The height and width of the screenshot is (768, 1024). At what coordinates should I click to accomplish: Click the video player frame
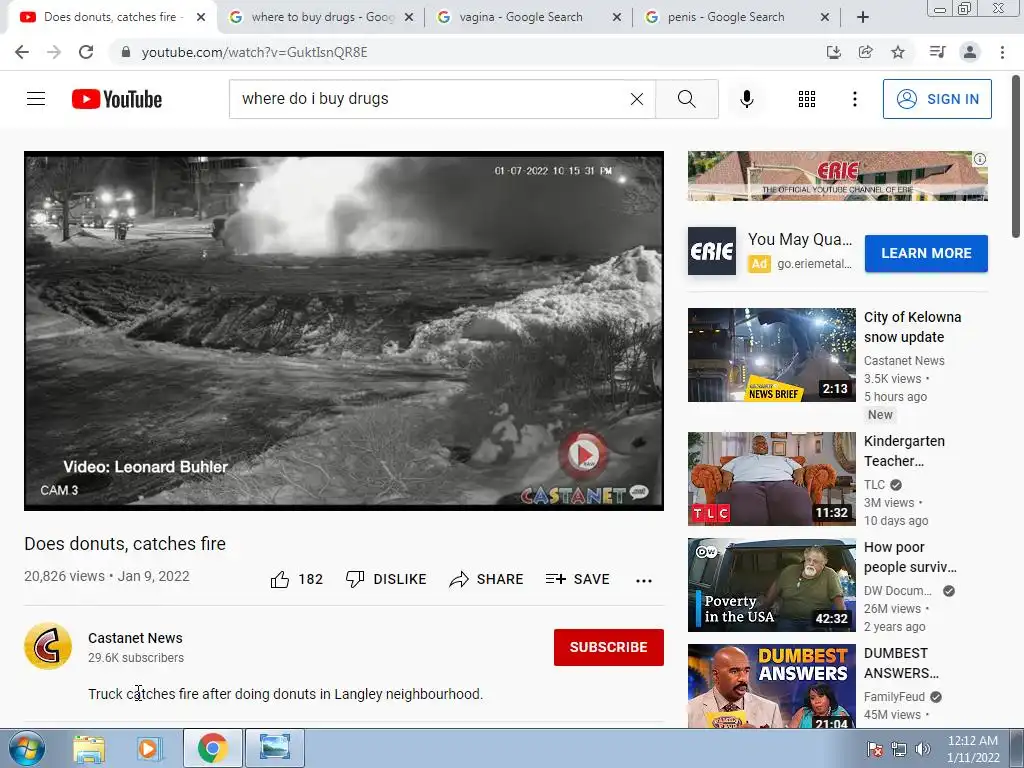(x=344, y=331)
